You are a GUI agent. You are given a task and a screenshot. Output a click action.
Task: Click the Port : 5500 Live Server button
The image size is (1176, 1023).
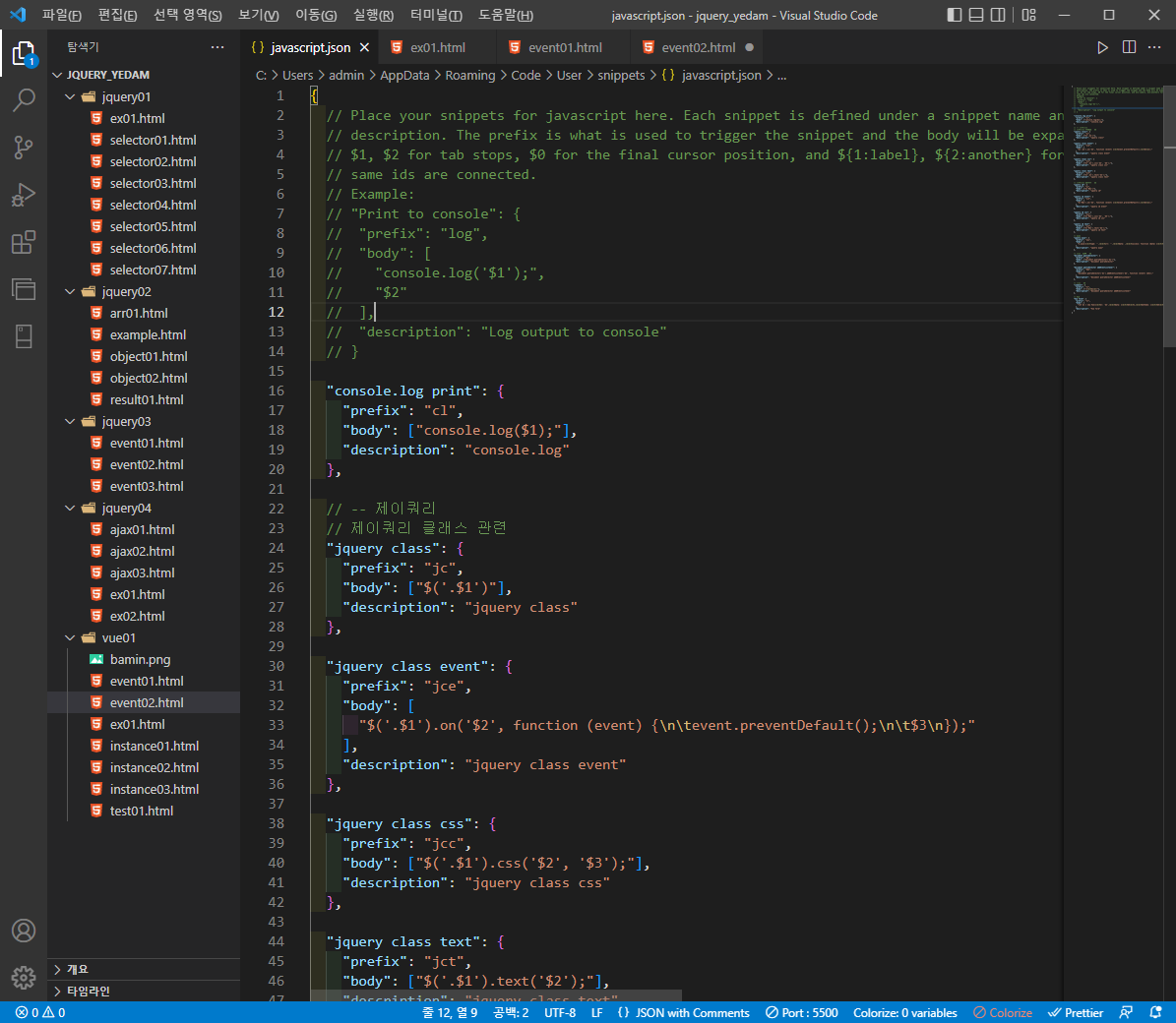tap(801, 1012)
